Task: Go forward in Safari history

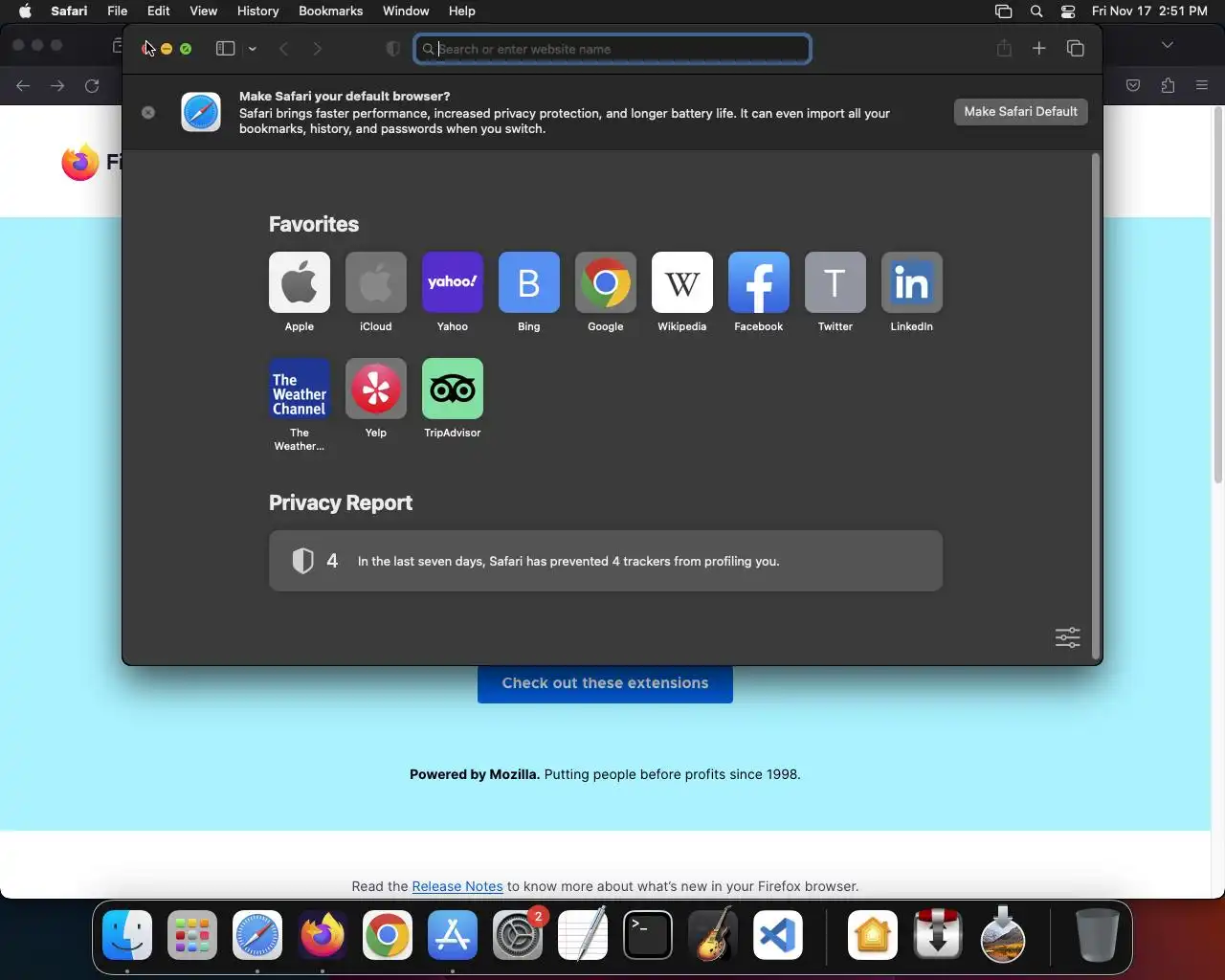Action: [x=318, y=49]
